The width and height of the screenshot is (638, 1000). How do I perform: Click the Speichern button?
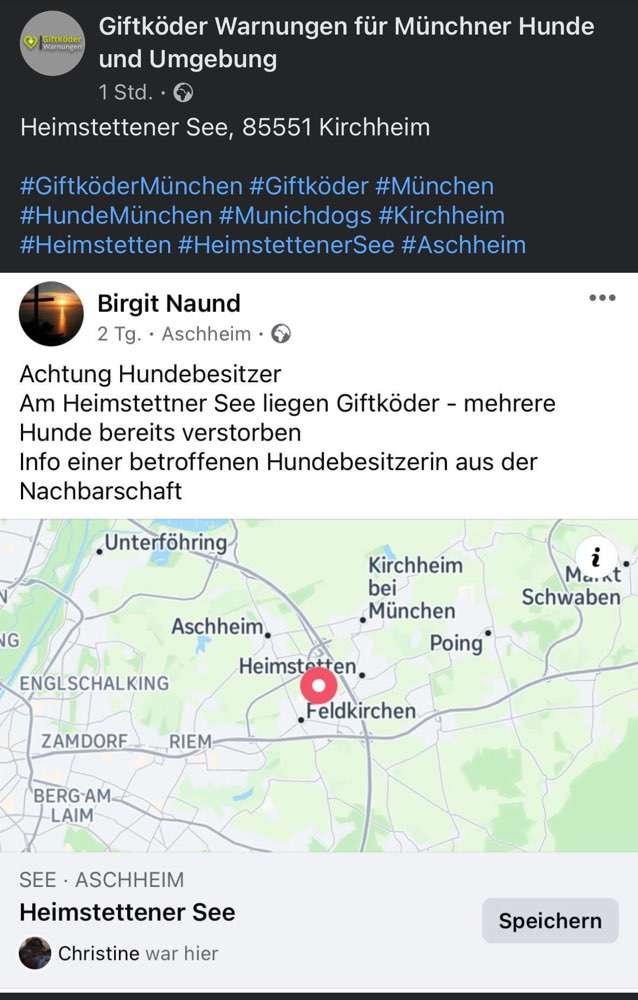pos(549,921)
